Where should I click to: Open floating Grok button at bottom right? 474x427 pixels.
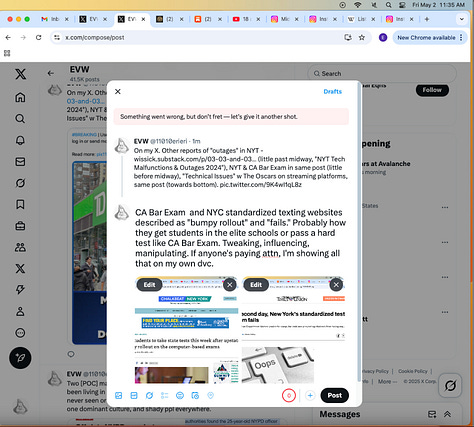pos(450,386)
